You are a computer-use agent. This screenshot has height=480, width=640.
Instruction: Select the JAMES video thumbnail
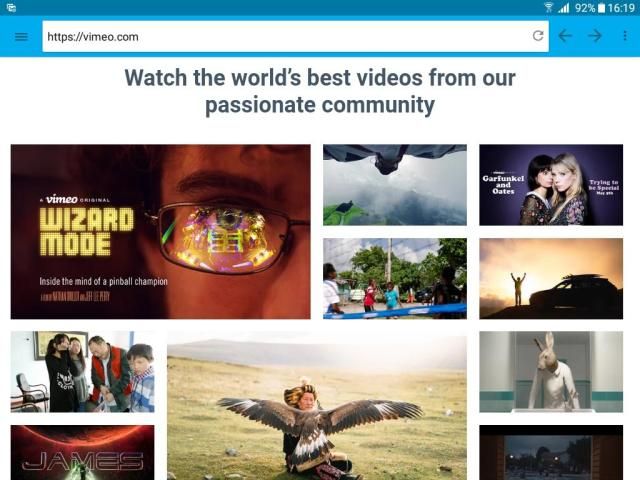click(x=82, y=452)
